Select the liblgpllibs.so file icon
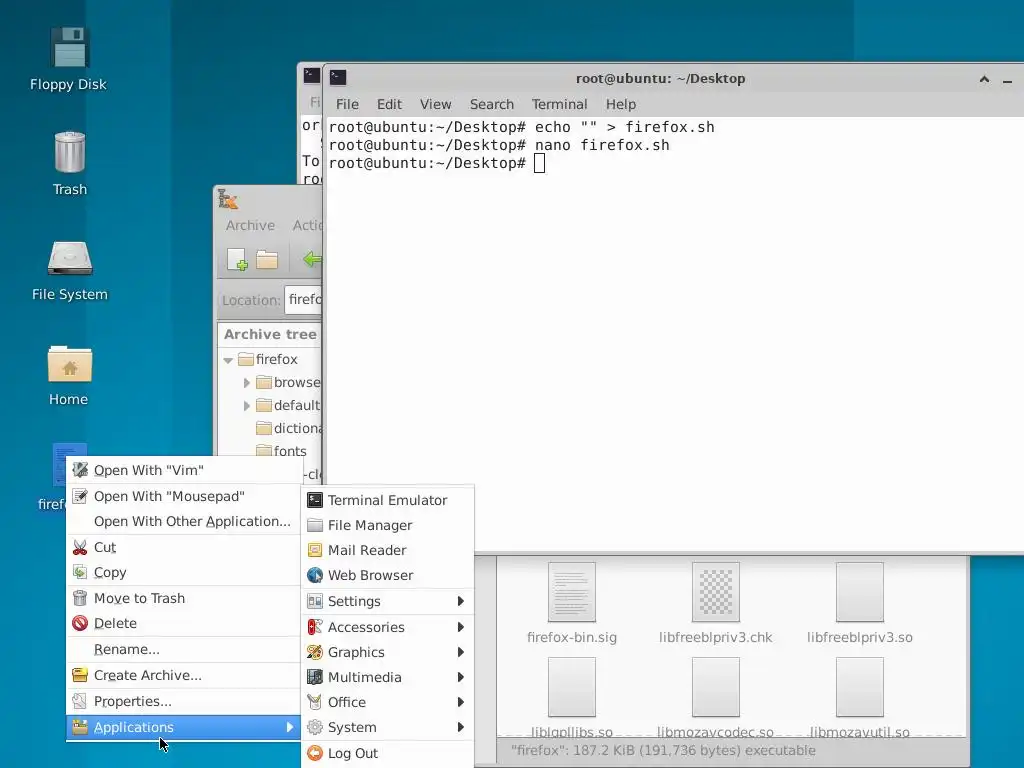This screenshot has width=1024, height=768. point(571,687)
